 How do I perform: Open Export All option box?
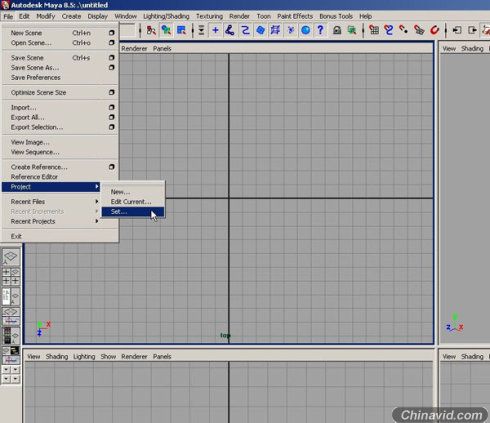coord(112,117)
